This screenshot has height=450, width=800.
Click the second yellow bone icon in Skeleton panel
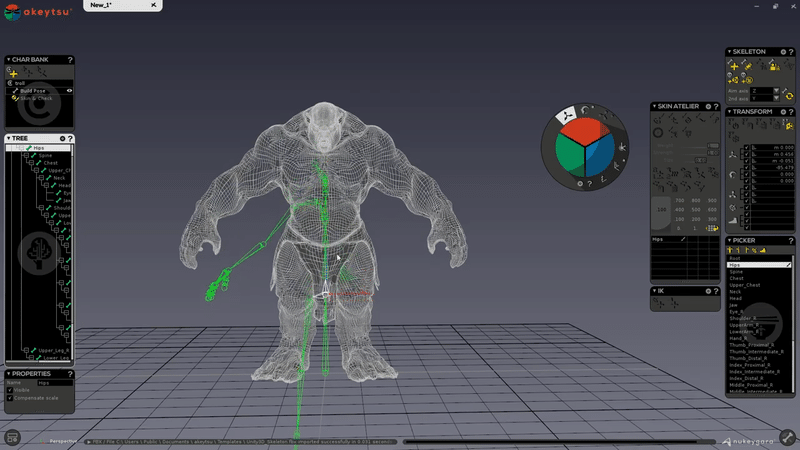click(x=747, y=66)
